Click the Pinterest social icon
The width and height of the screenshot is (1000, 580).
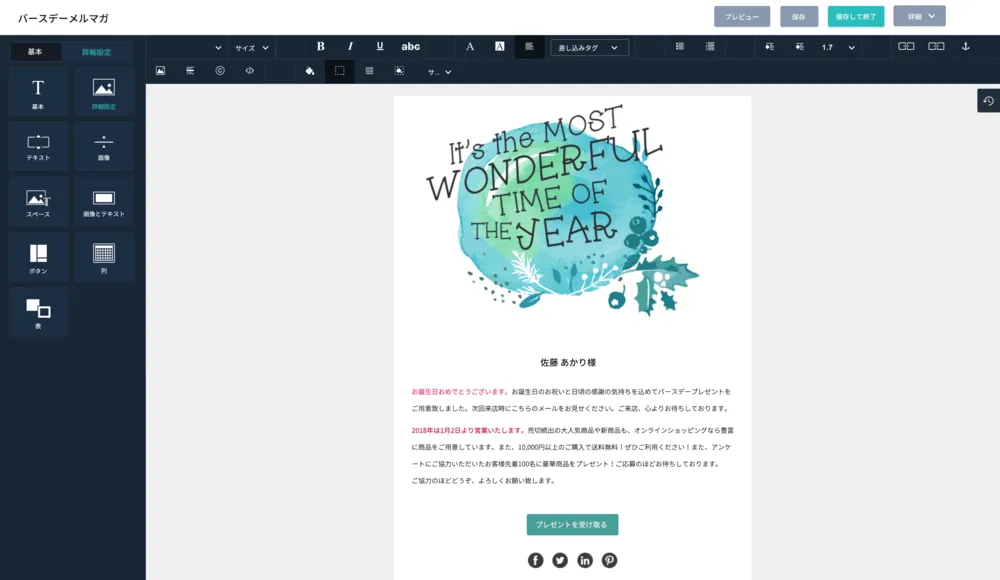(609, 560)
